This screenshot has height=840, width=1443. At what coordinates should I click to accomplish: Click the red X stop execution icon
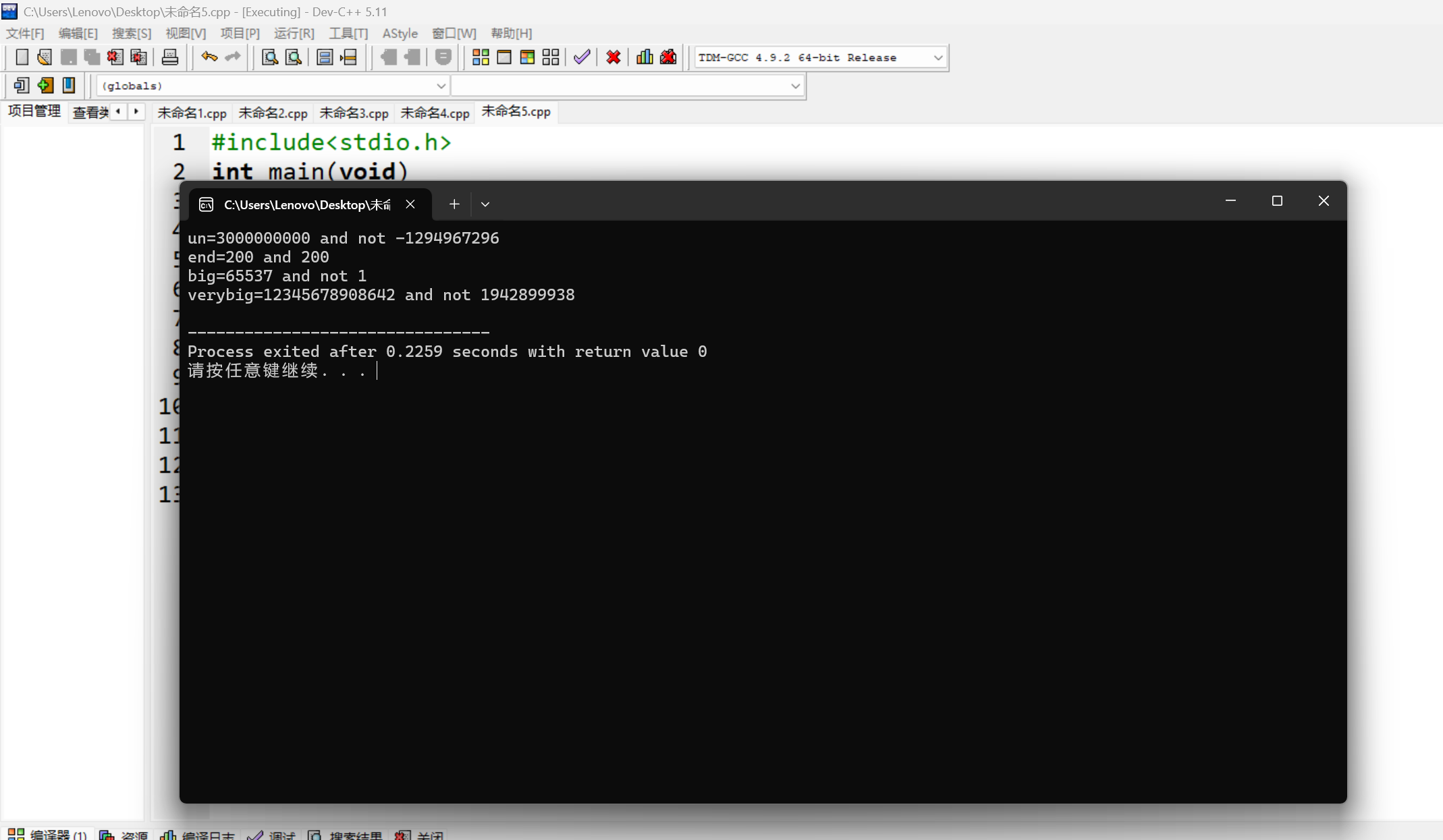(x=613, y=57)
